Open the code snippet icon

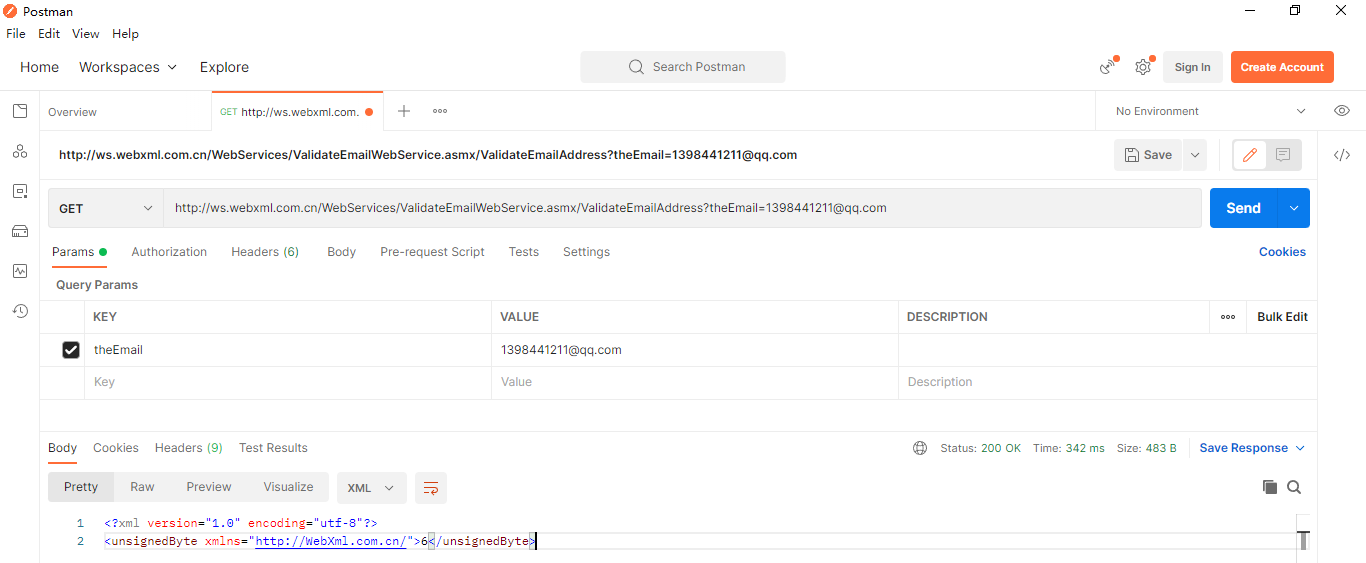[1342, 155]
